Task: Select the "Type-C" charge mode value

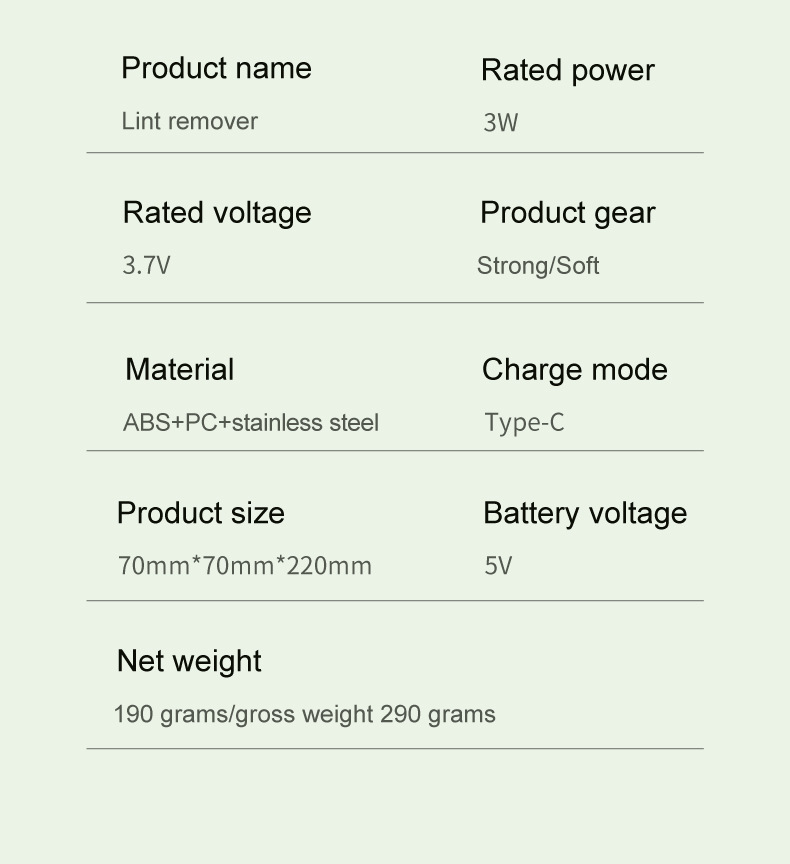Action: (524, 422)
